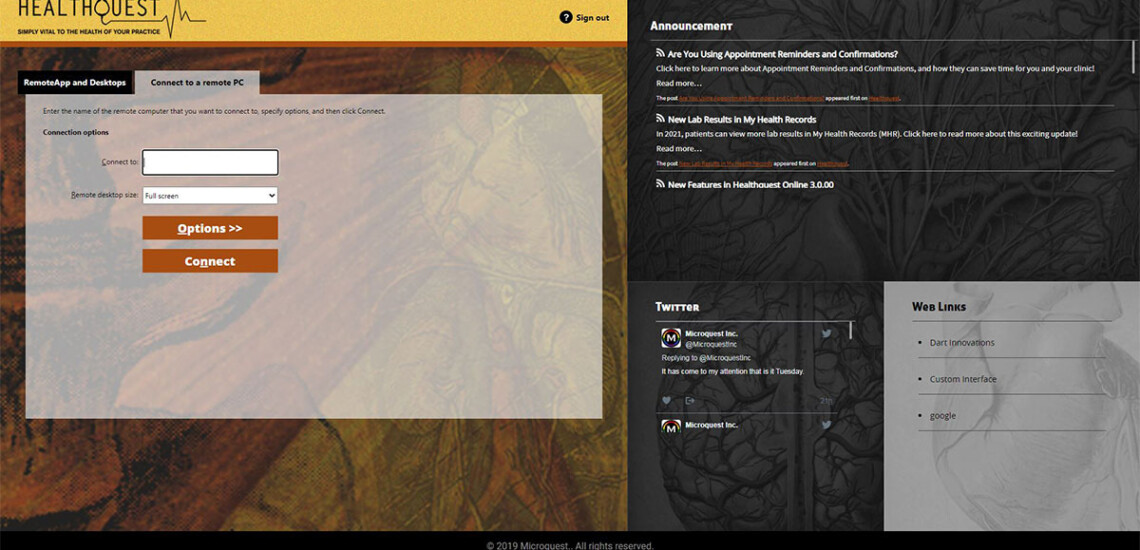Click the Twitter bird icon on first tweet
This screenshot has width=1140, height=550.
(826, 333)
